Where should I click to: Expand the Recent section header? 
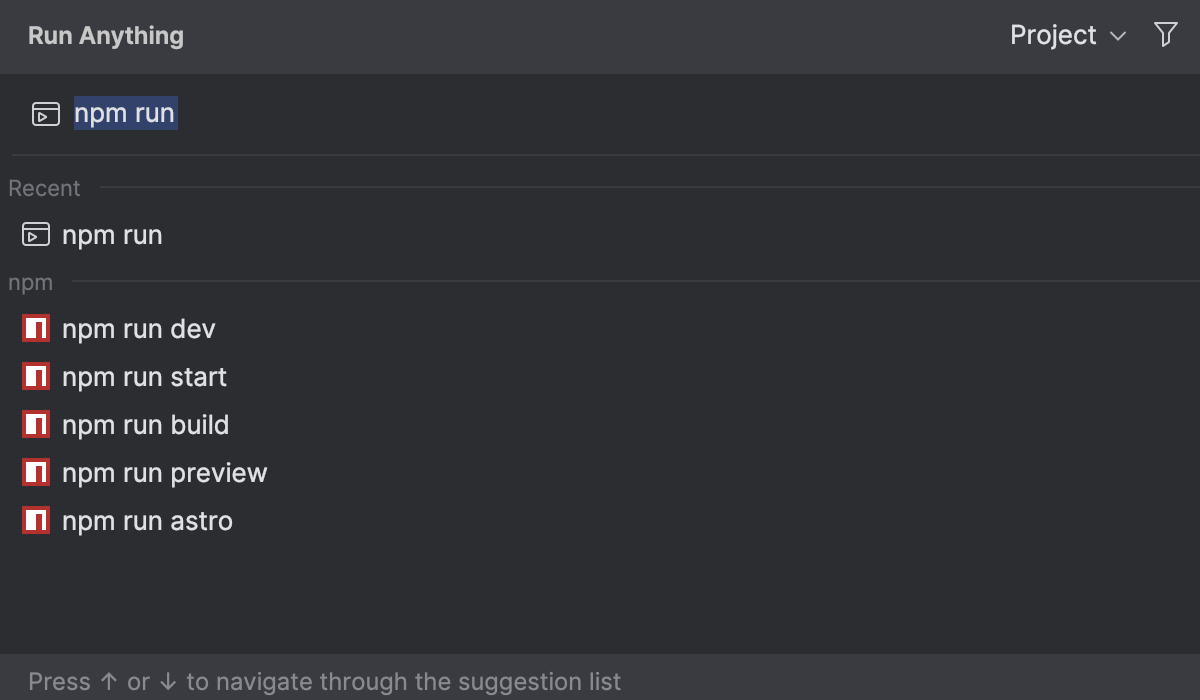tap(44, 188)
